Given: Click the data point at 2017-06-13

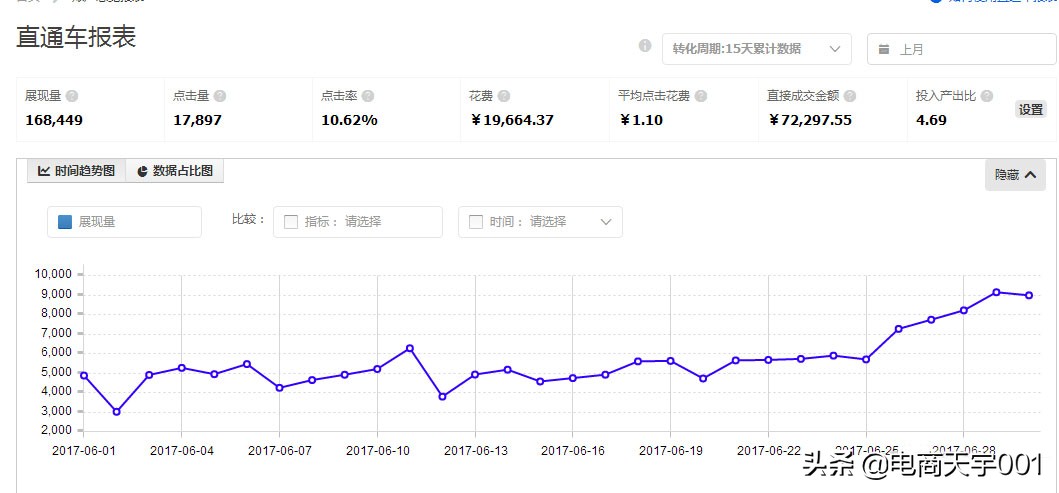Looking at the screenshot, I should click(x=475, y=374).
